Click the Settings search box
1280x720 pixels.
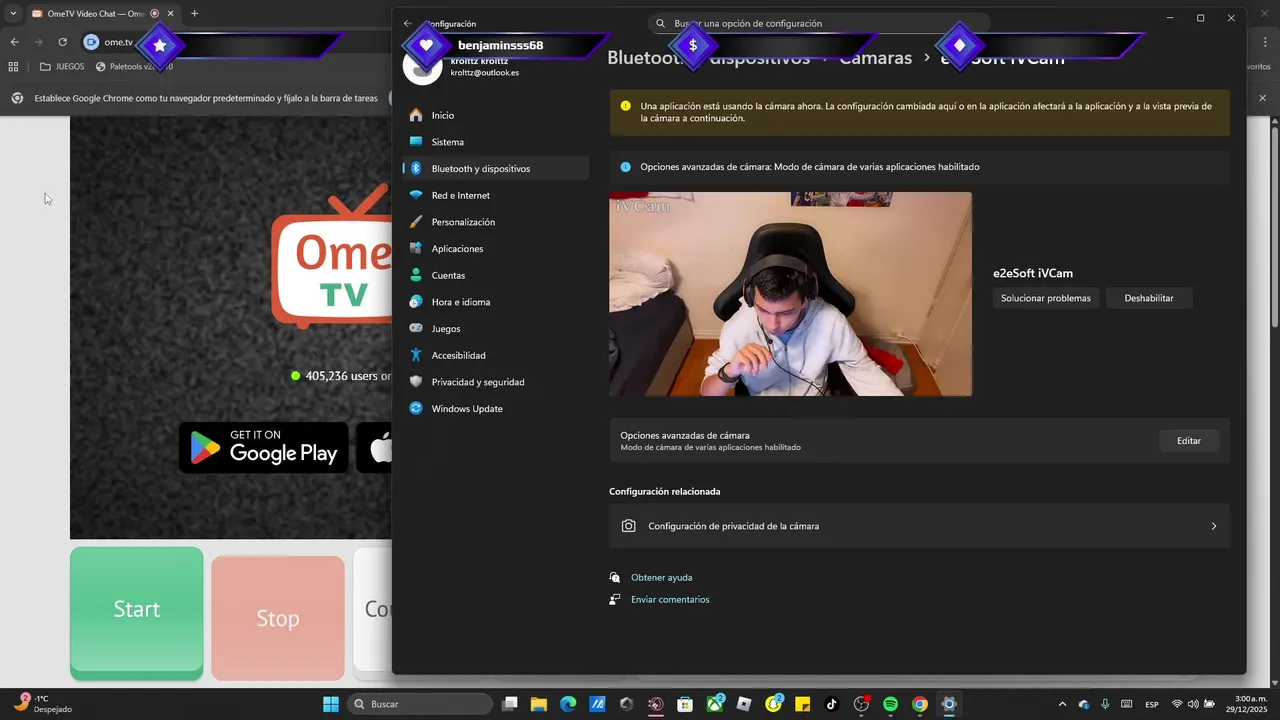coord(819,23)
